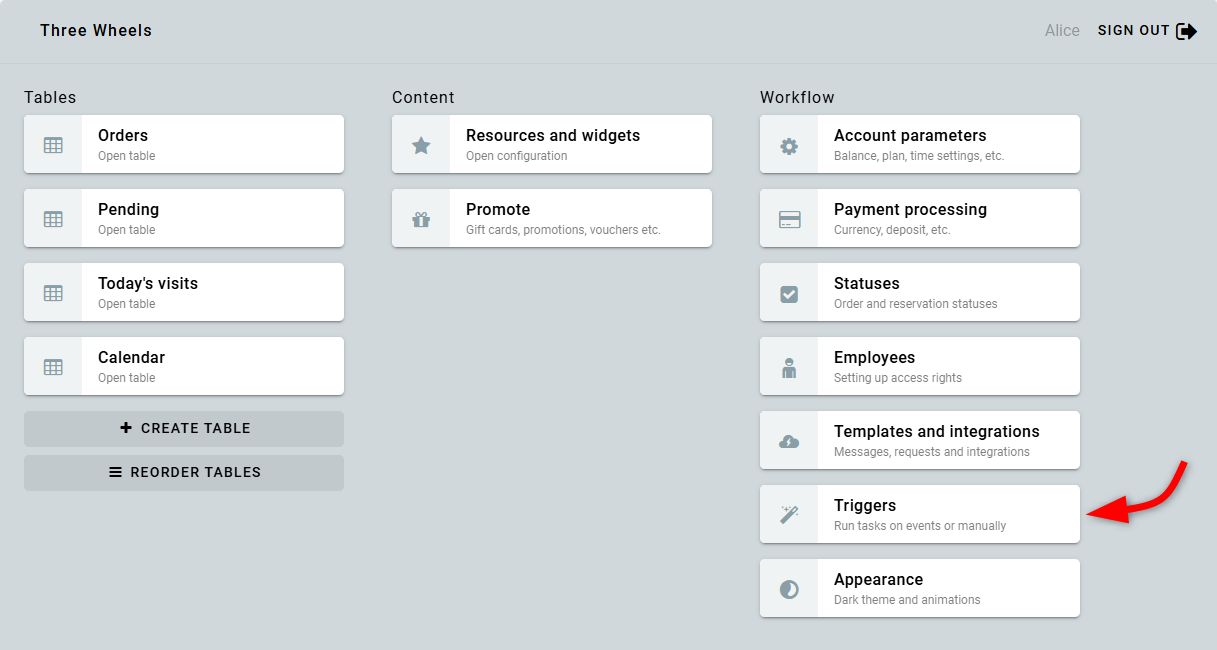Click the Alice username label
Image resolution: width=1217 pixels, height=650 pixels.
(x=1062, y=31)
